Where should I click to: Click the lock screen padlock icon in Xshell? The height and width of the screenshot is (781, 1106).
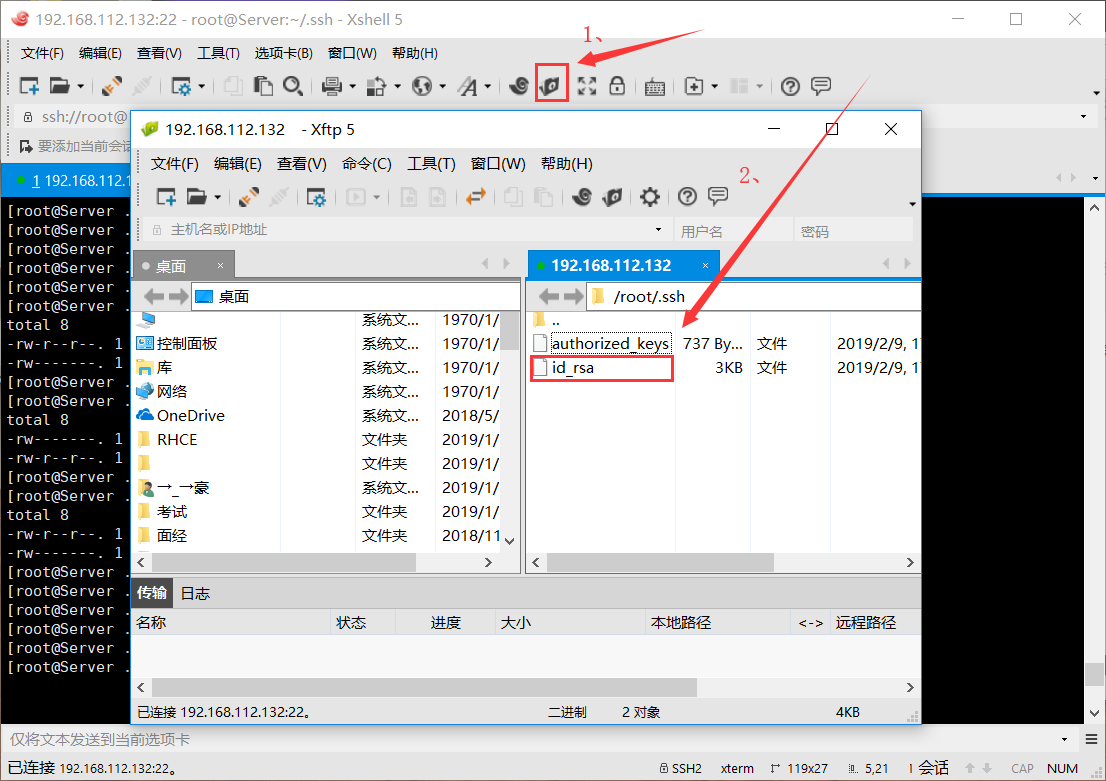[617, 86]
